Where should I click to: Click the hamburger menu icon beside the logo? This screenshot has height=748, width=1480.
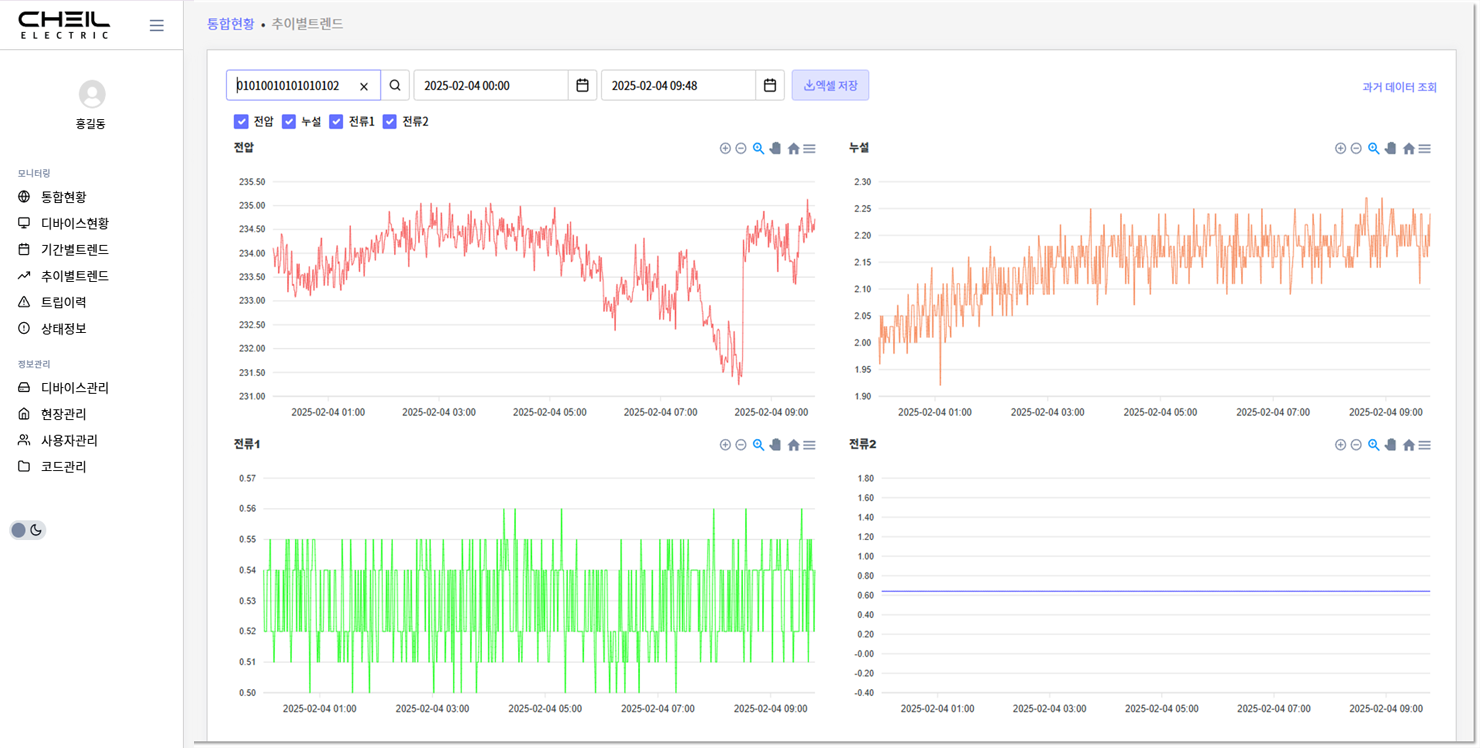tap(156, 26)
